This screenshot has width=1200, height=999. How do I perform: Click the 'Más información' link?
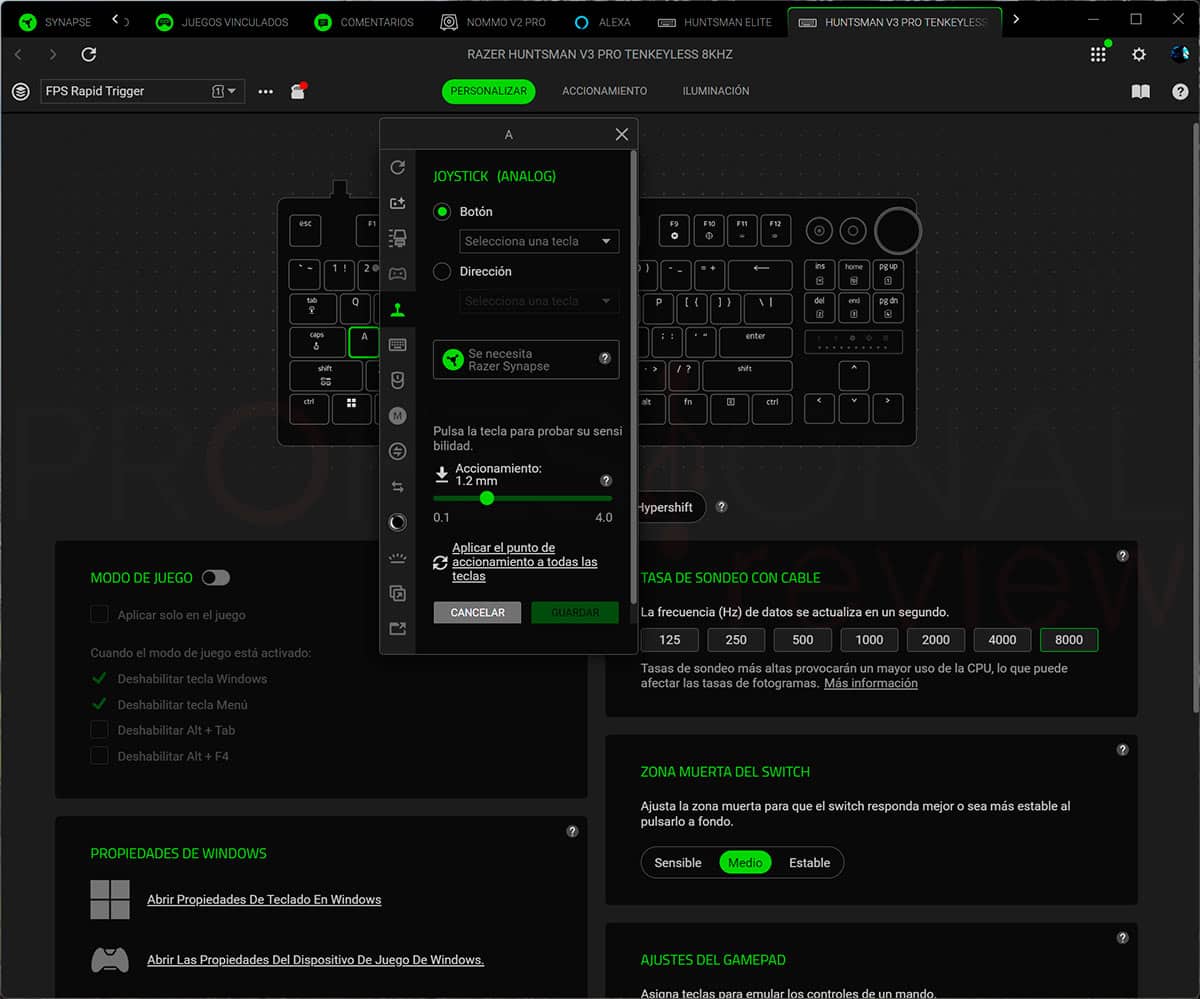coord(870,683)
